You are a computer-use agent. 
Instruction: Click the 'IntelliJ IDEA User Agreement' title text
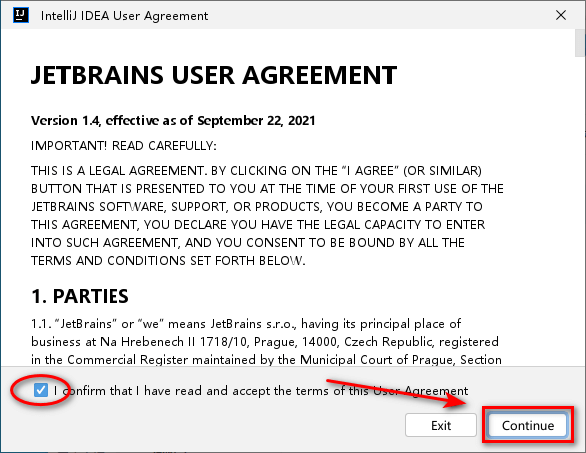124,16
